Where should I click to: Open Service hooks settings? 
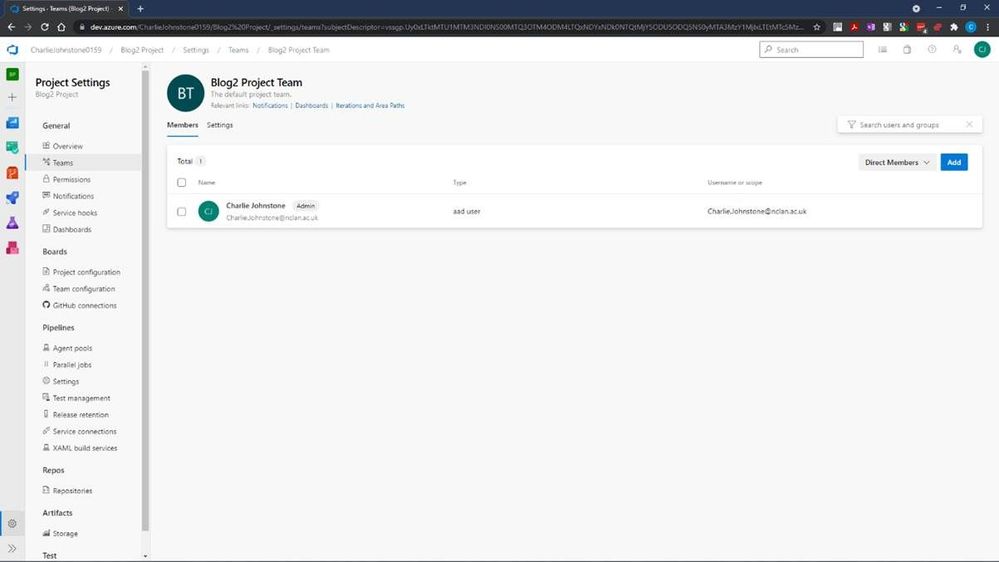[x=75, y=212]
